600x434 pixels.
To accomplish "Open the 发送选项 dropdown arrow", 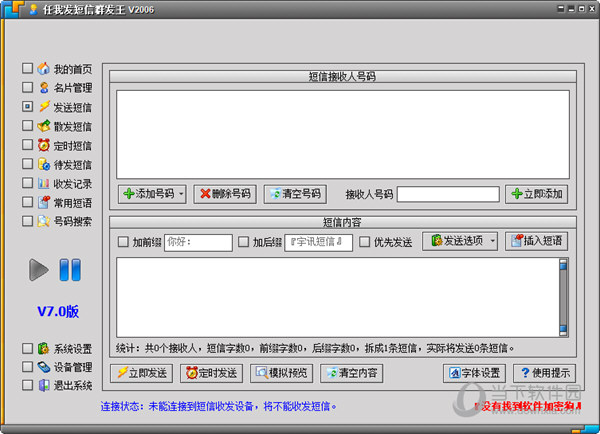I will [493, 241].
